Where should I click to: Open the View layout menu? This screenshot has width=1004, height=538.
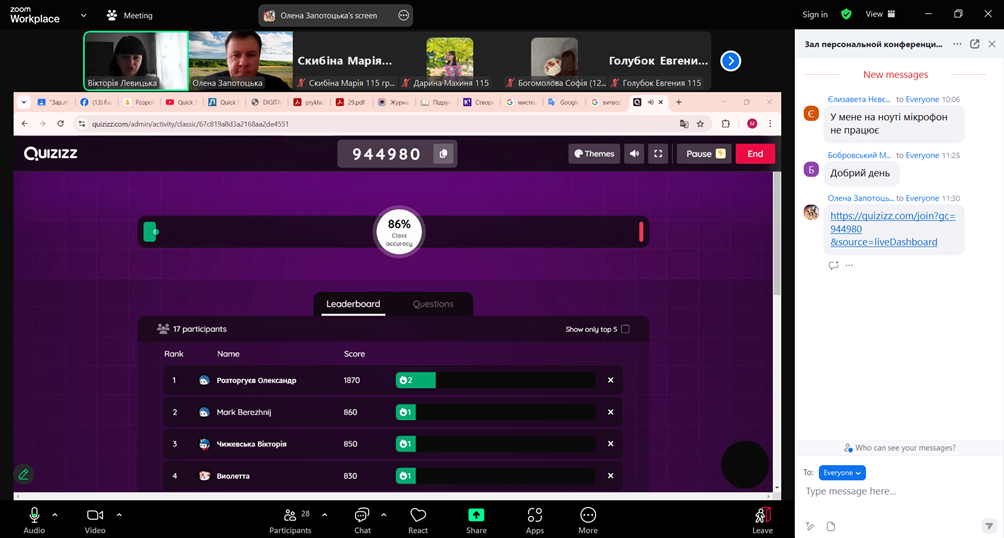click(880, 14)
